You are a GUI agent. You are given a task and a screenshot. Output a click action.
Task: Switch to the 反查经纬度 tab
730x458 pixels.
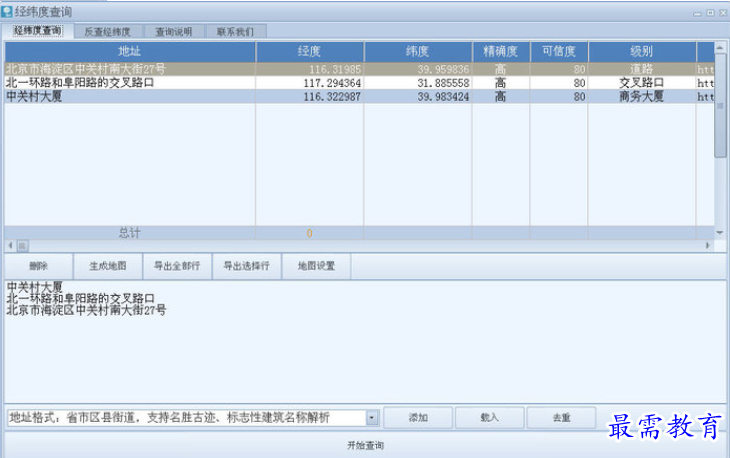[x=107, y=32]
